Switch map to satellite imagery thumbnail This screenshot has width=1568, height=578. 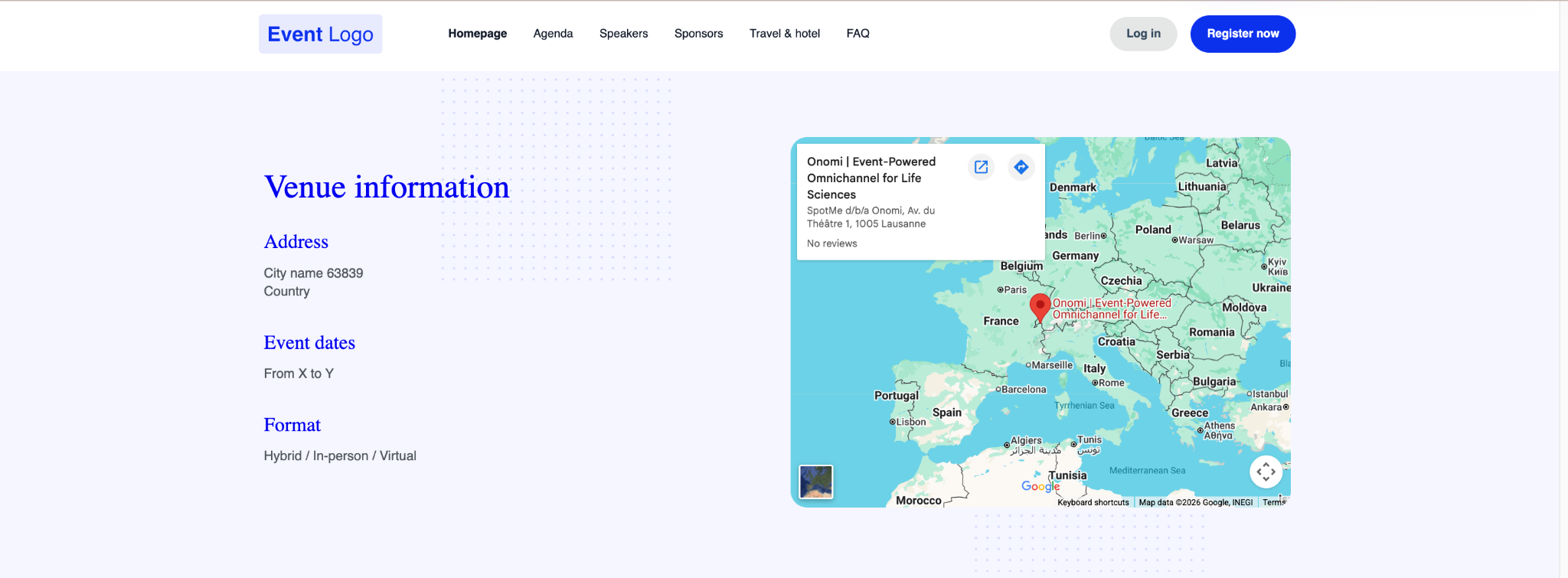point(816,482)
